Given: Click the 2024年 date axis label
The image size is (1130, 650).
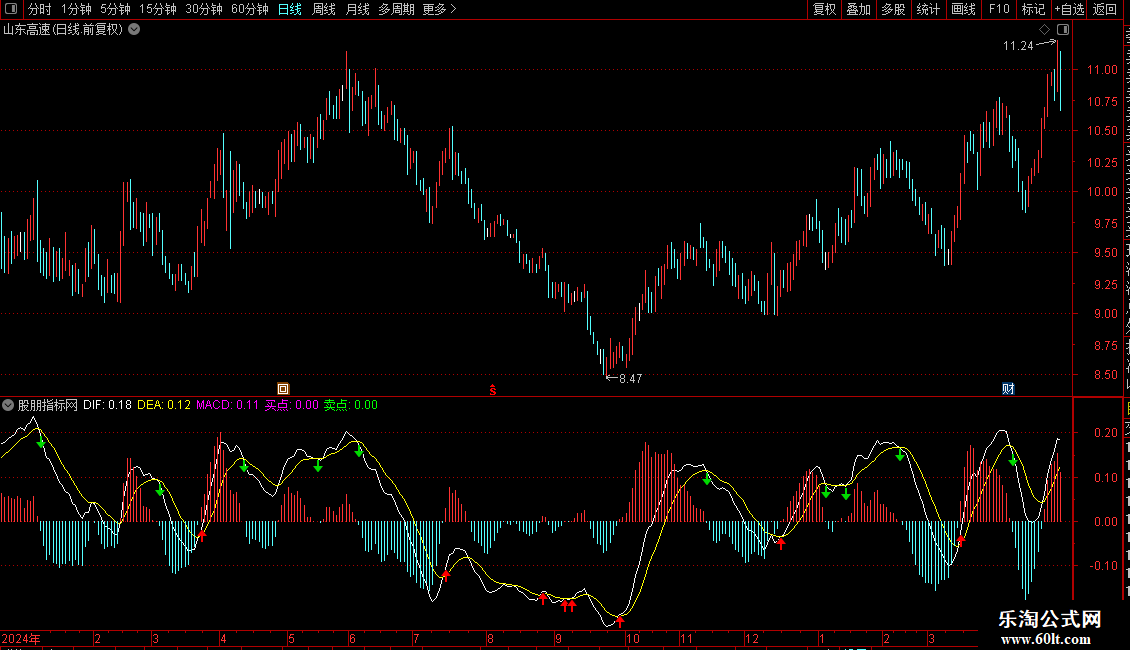Looking at the screenshot, I should click(21, 638).
